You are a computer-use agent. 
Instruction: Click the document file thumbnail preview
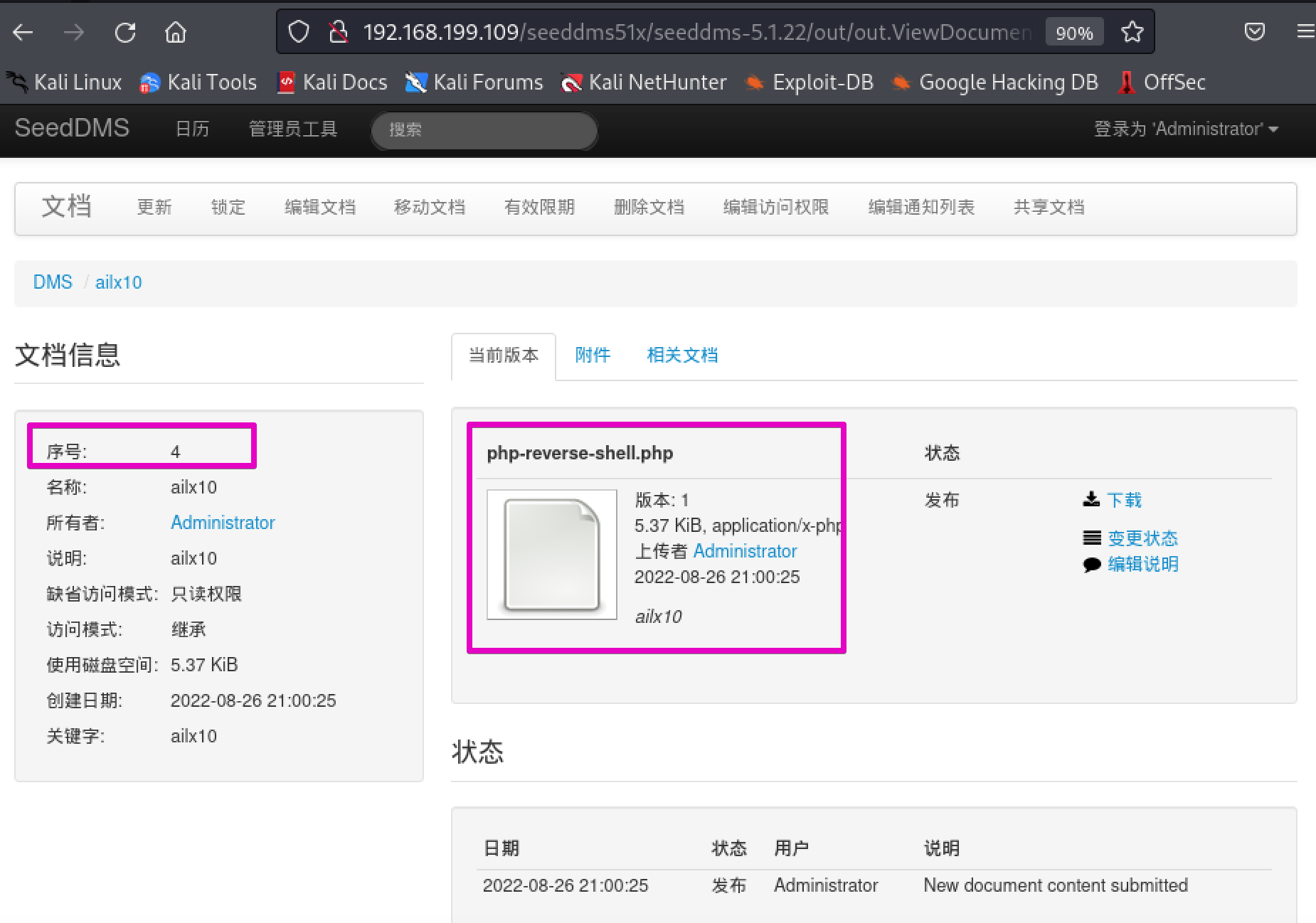point(552,555)
